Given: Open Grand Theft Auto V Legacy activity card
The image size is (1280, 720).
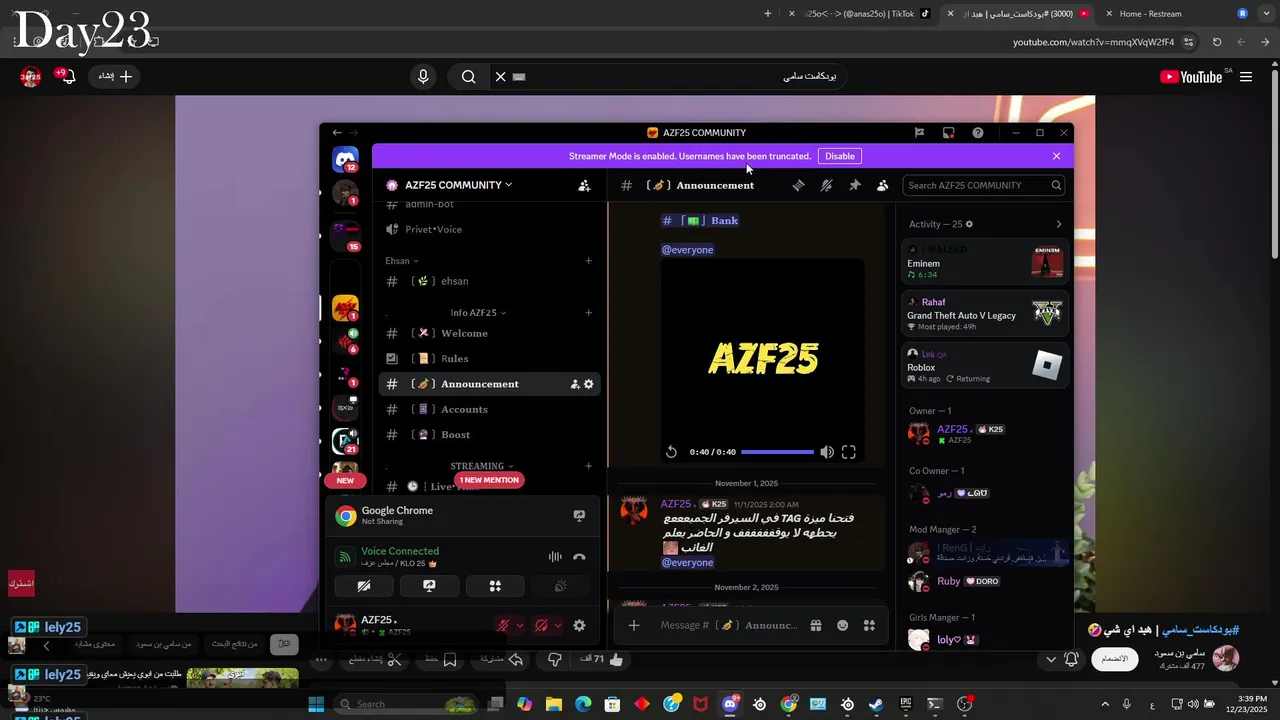Looking at the screenshot, I should point(985,314).
